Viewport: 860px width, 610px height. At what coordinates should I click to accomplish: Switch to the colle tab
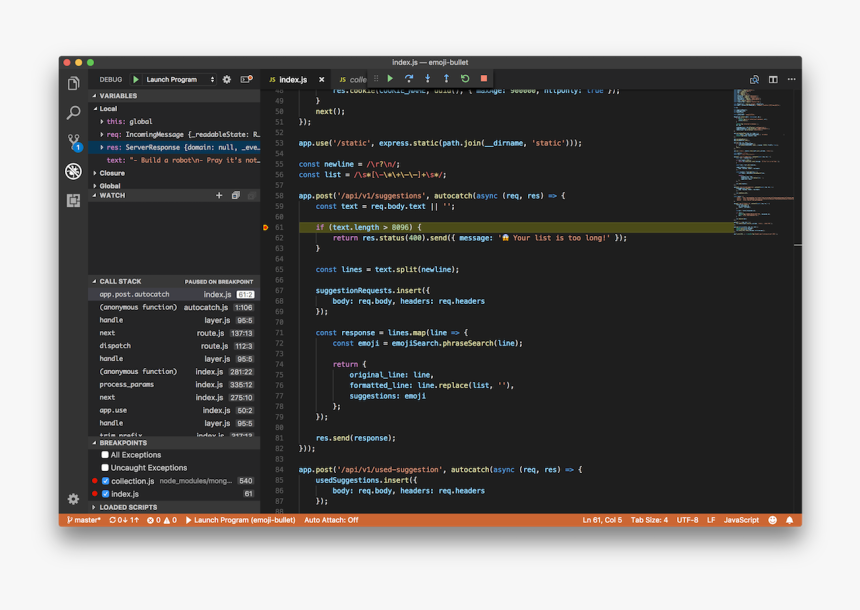(x=355, y=77)
